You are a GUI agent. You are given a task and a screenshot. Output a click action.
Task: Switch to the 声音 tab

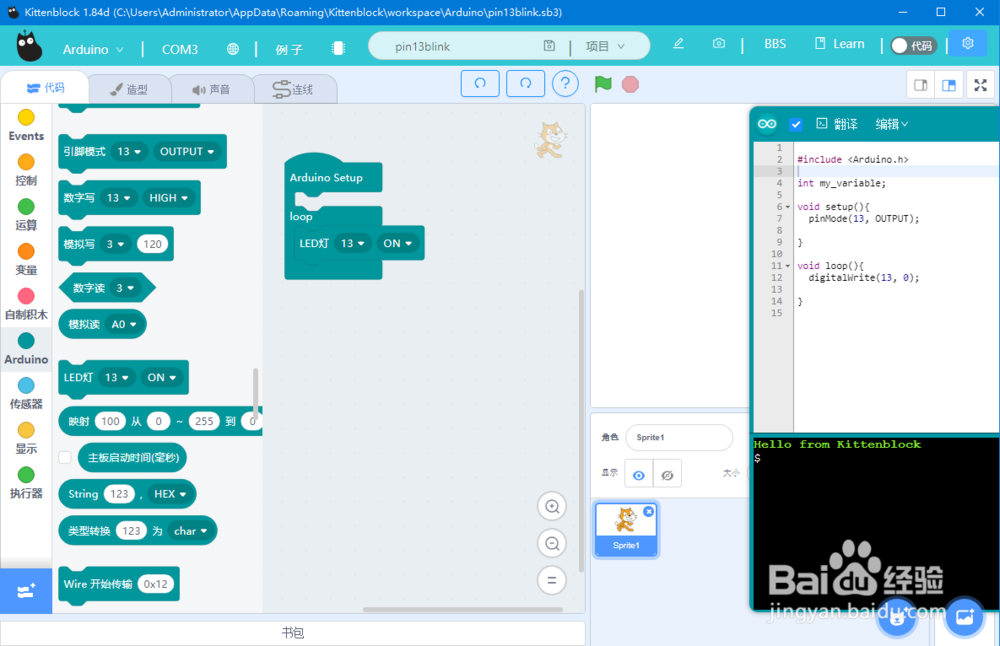tap(211, 89)
